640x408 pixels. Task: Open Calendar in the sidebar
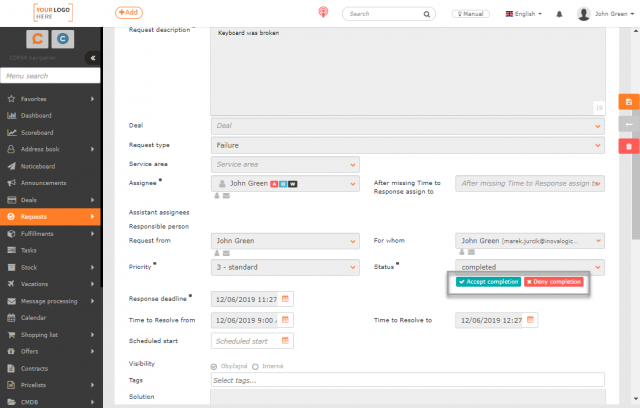click(51, 317)
